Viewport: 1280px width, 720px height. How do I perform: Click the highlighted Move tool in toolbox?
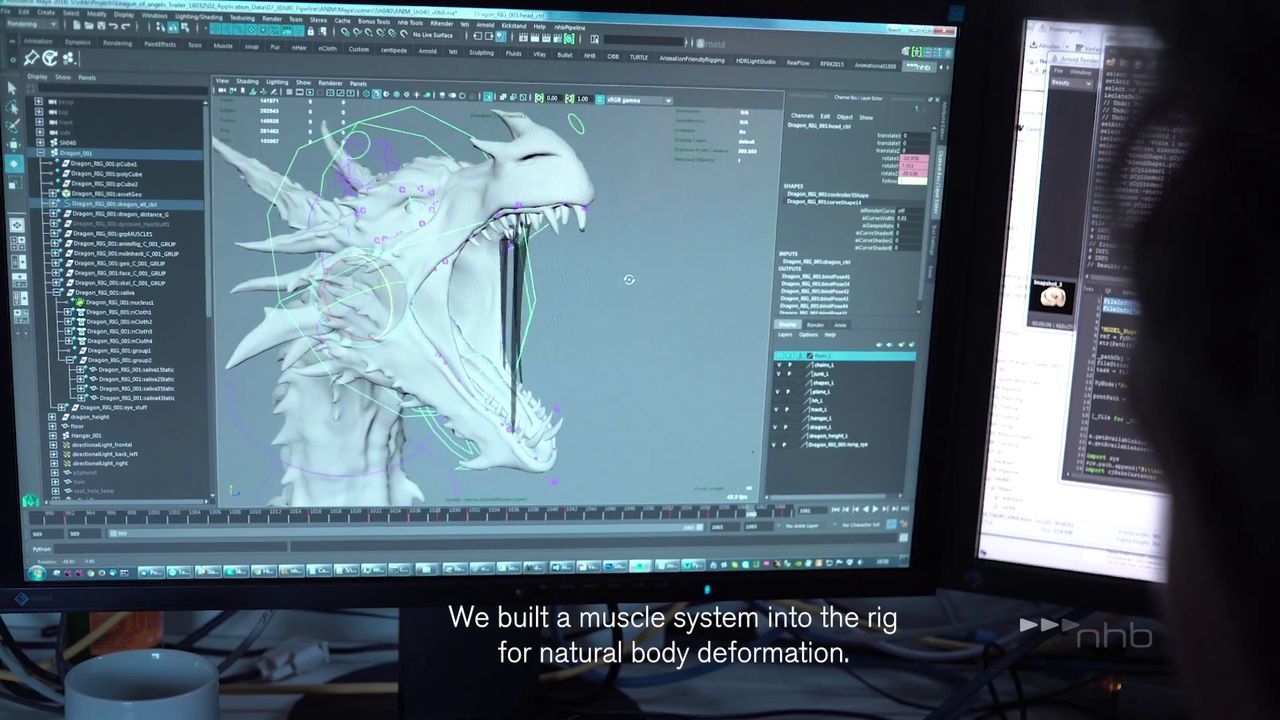[x=14, y=163]
